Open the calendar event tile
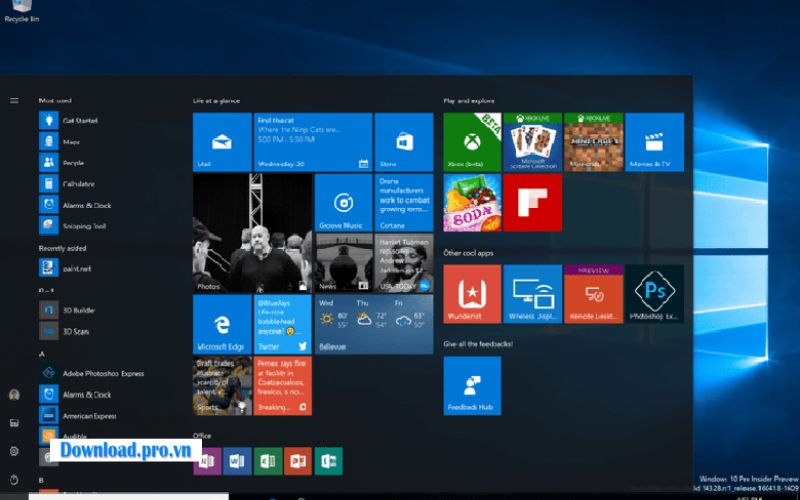The height and width of the screenshot is (500, 800). [313, 142]
